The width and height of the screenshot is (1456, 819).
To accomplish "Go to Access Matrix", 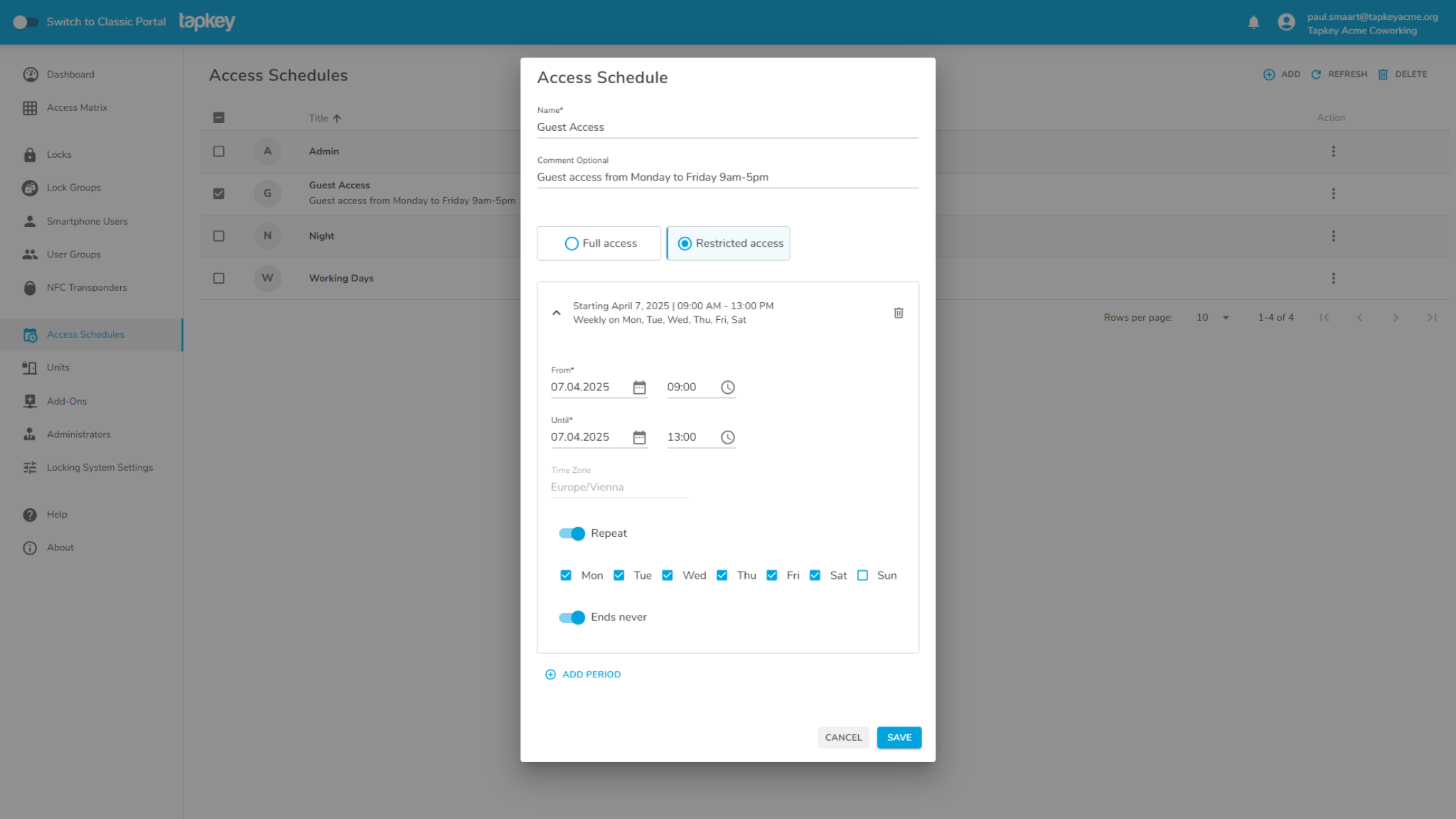I will (x=77, y=108).
